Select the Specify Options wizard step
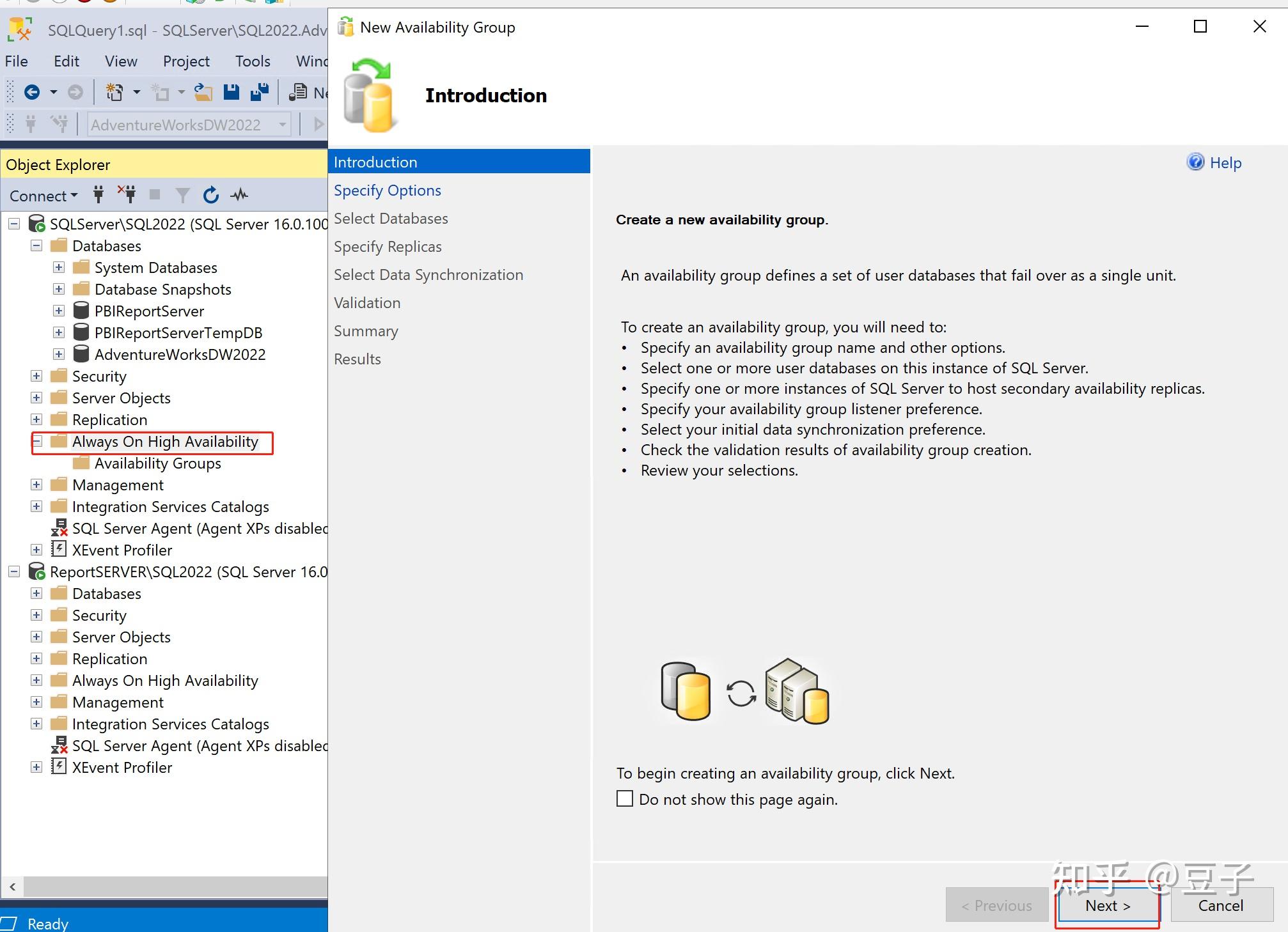The width and height of the screenshot is (1288, 932). pos(387,190)
